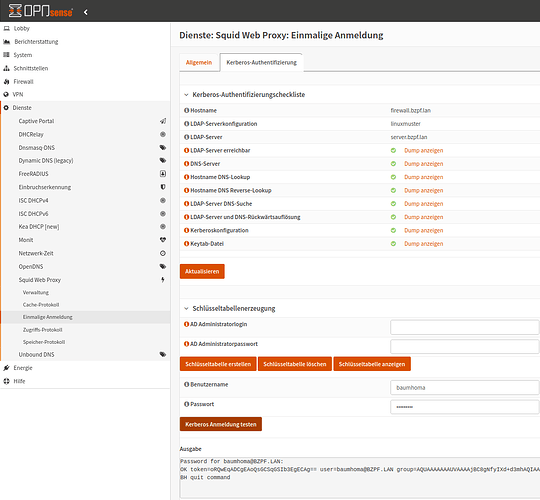Click Kerberos Anmeldung testen button

[x=221, y=424]
